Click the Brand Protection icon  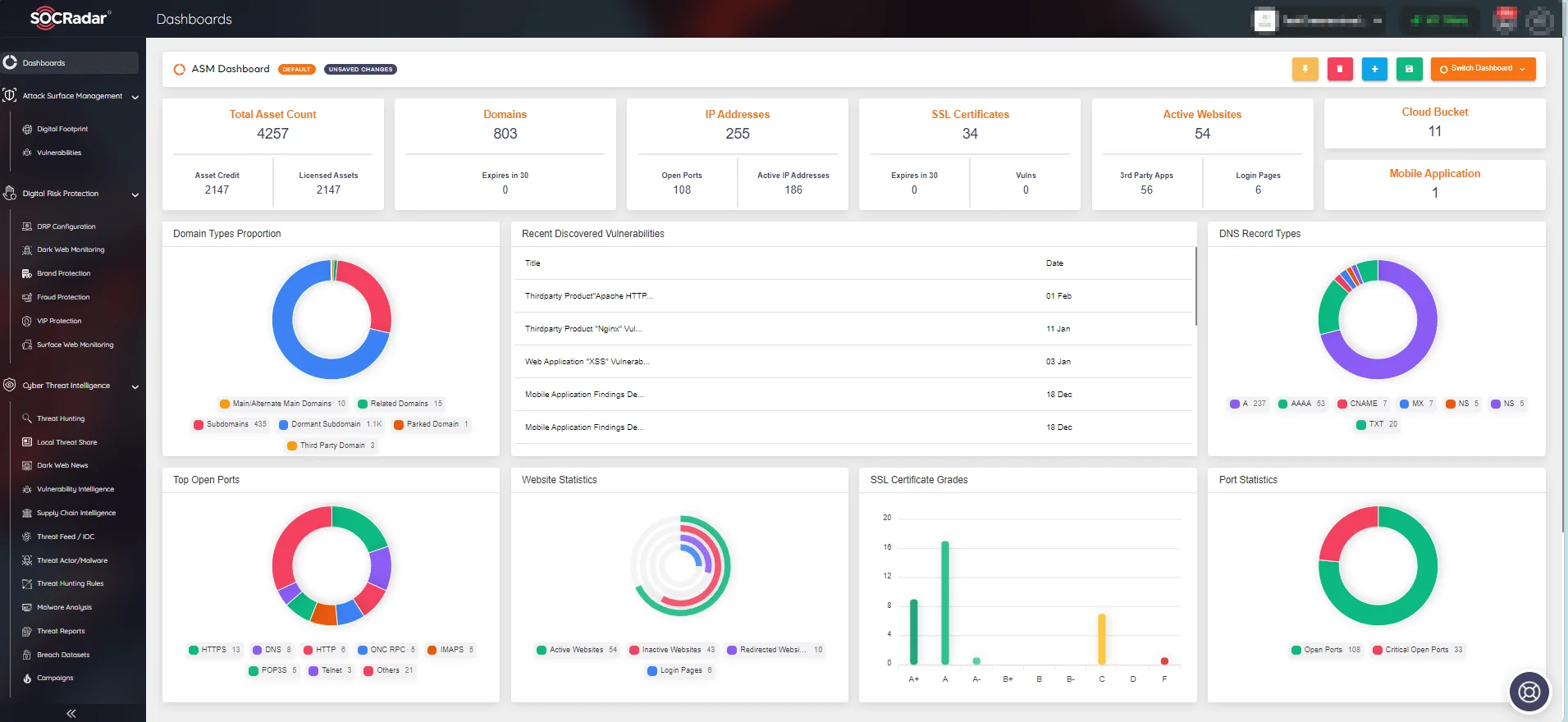[27, 273]
